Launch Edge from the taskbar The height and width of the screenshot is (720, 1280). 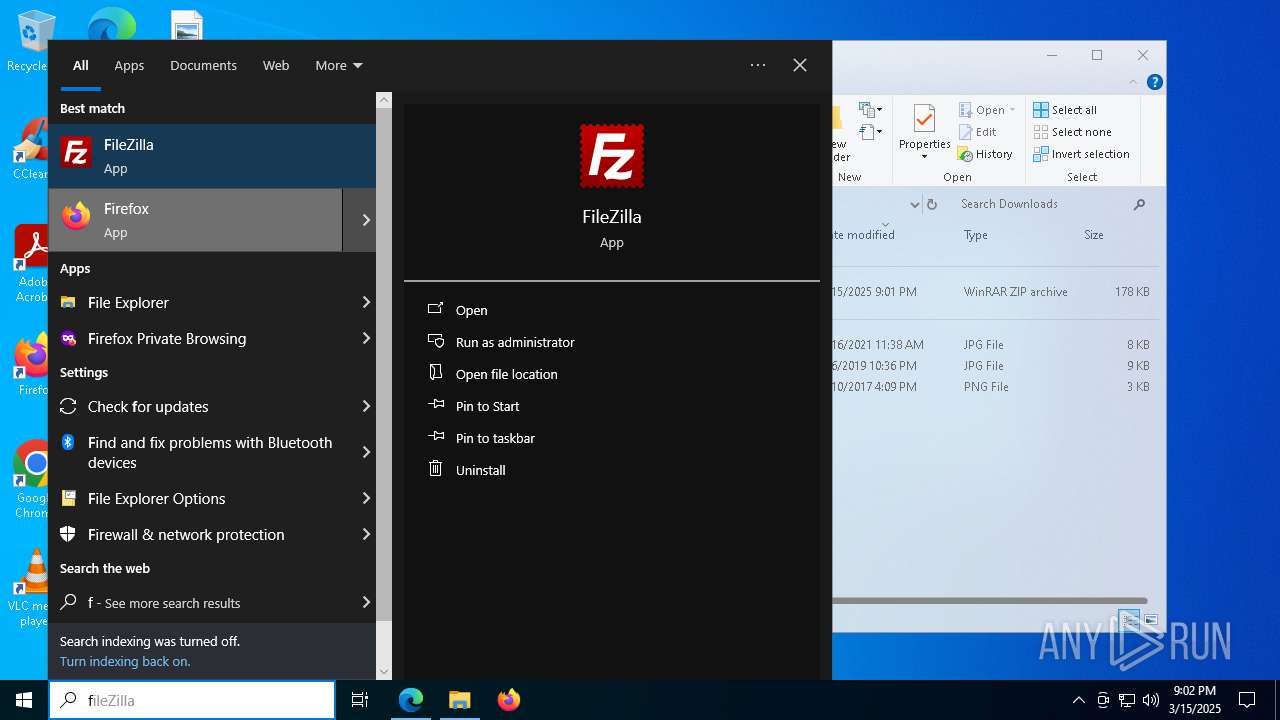(411, 700)
